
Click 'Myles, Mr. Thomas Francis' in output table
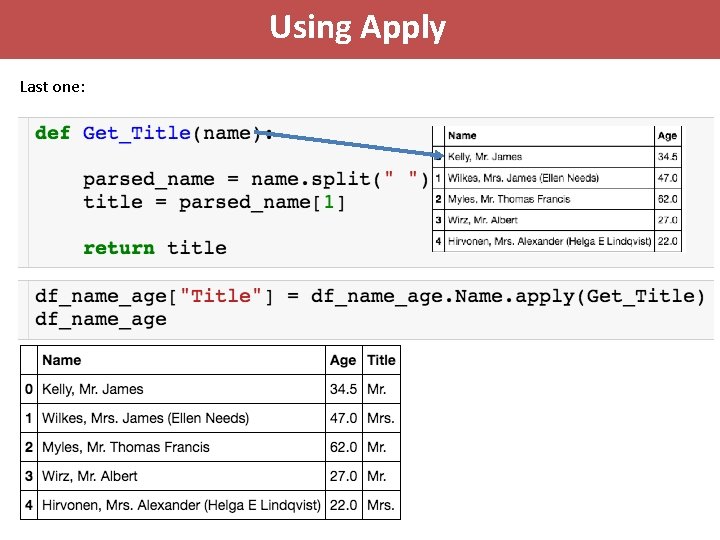point(126,447)
